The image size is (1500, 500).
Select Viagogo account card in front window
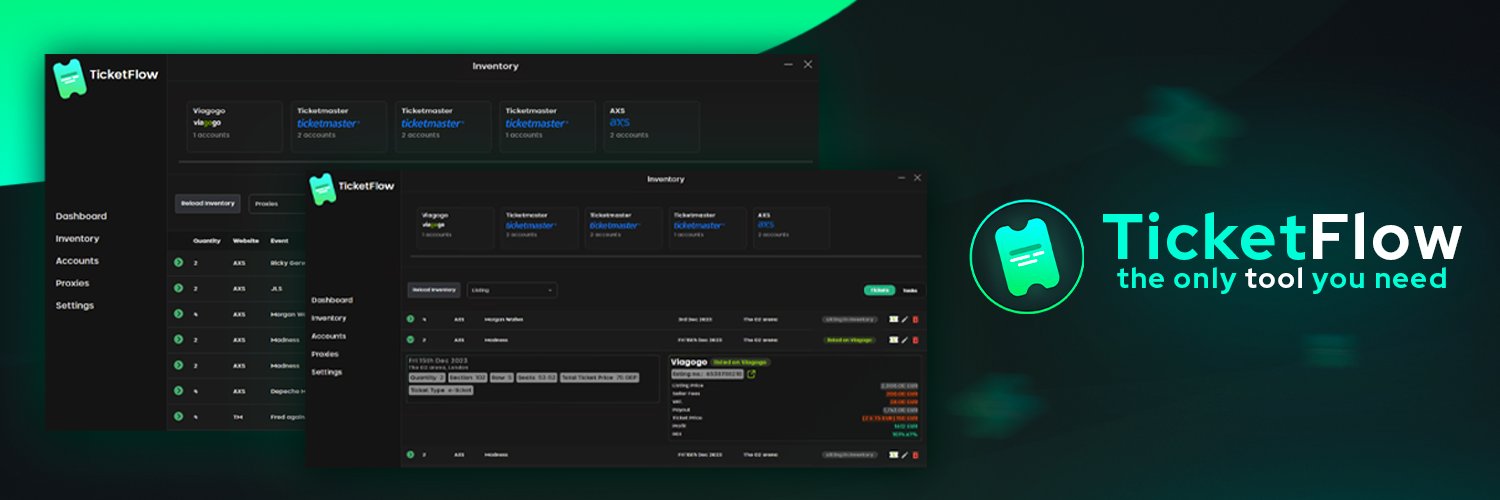click(456, 228)
